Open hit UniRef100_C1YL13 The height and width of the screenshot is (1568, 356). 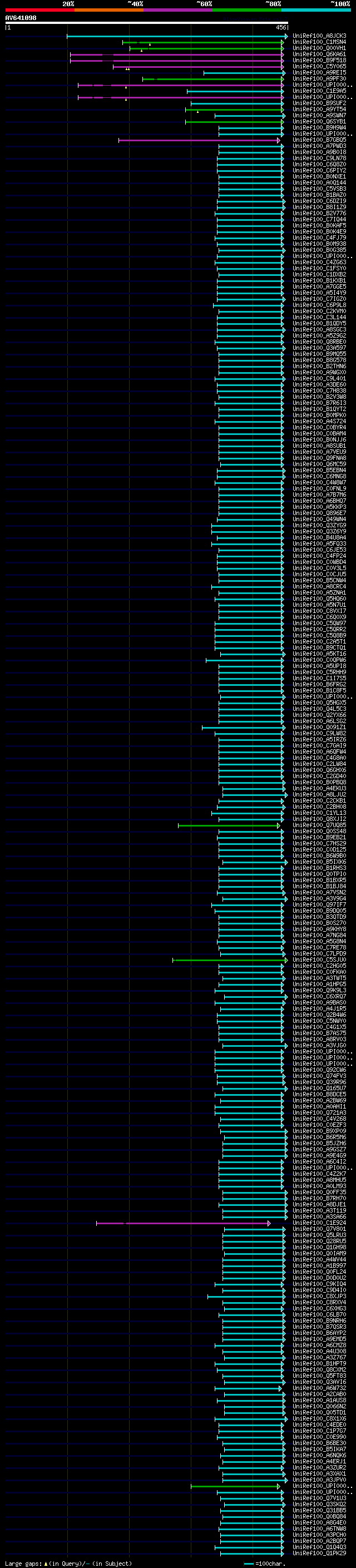(319, 813)
